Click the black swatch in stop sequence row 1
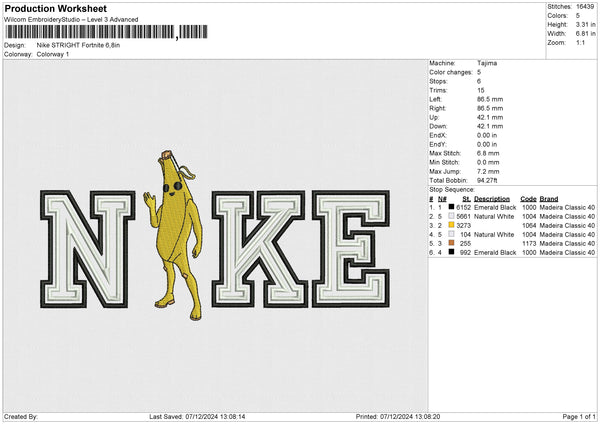This screenshot has width=600, height=424. pos(452,207)
